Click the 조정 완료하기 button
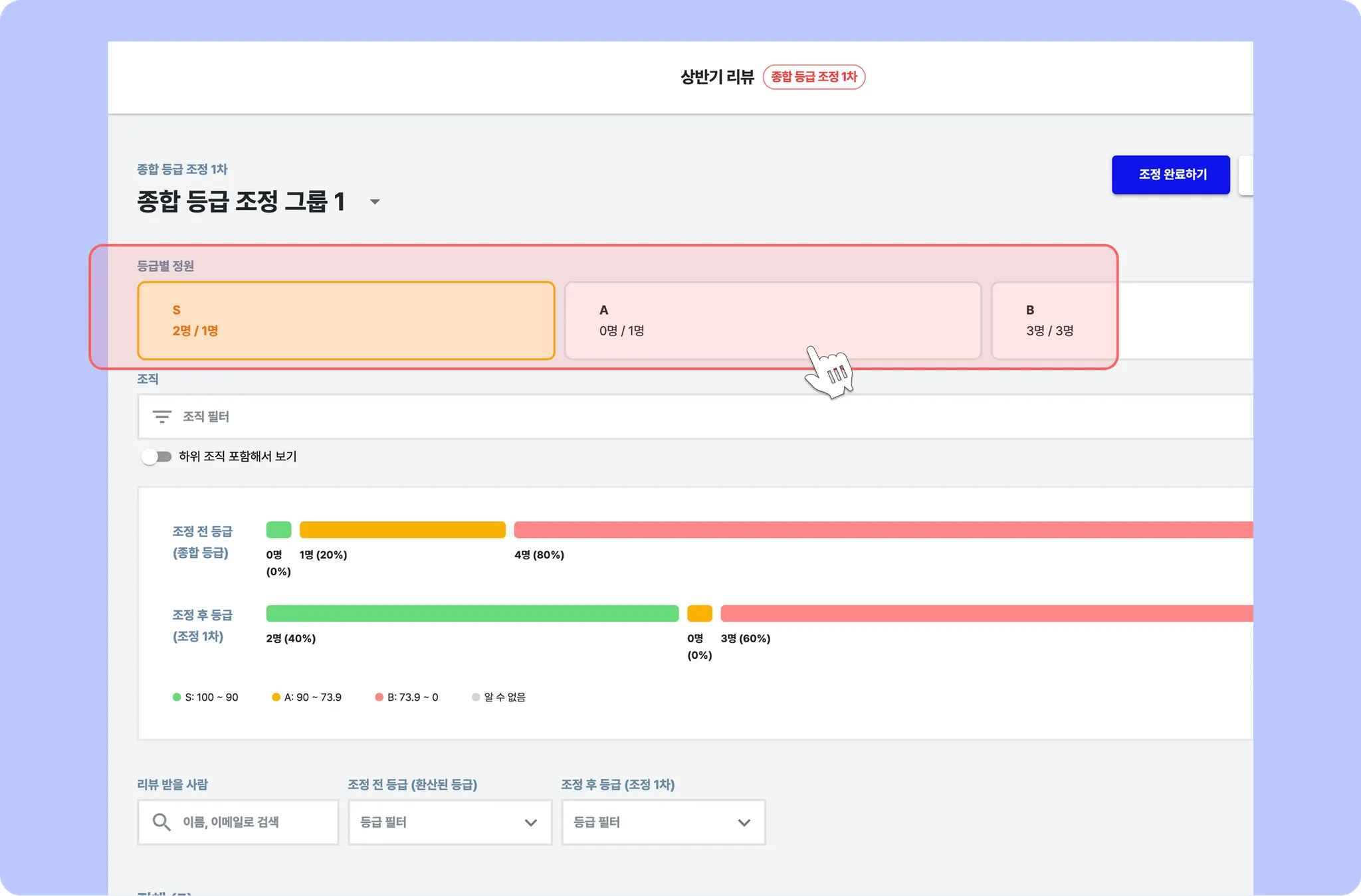This screenshot has width=1361, height=896. (1170, 175)
